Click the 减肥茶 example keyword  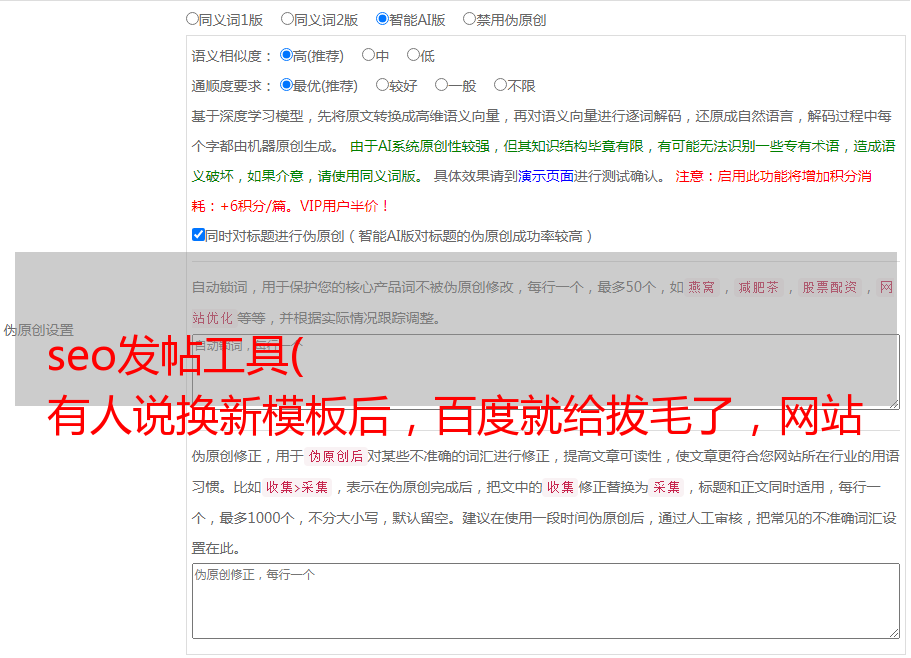(758, 287)
